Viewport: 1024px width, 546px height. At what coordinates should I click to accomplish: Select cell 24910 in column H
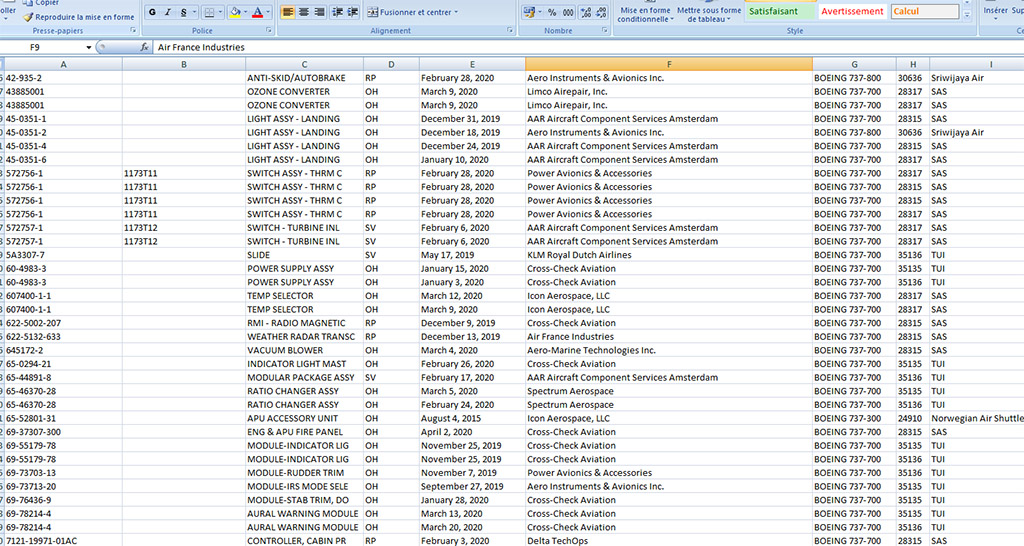pos(912,418)
